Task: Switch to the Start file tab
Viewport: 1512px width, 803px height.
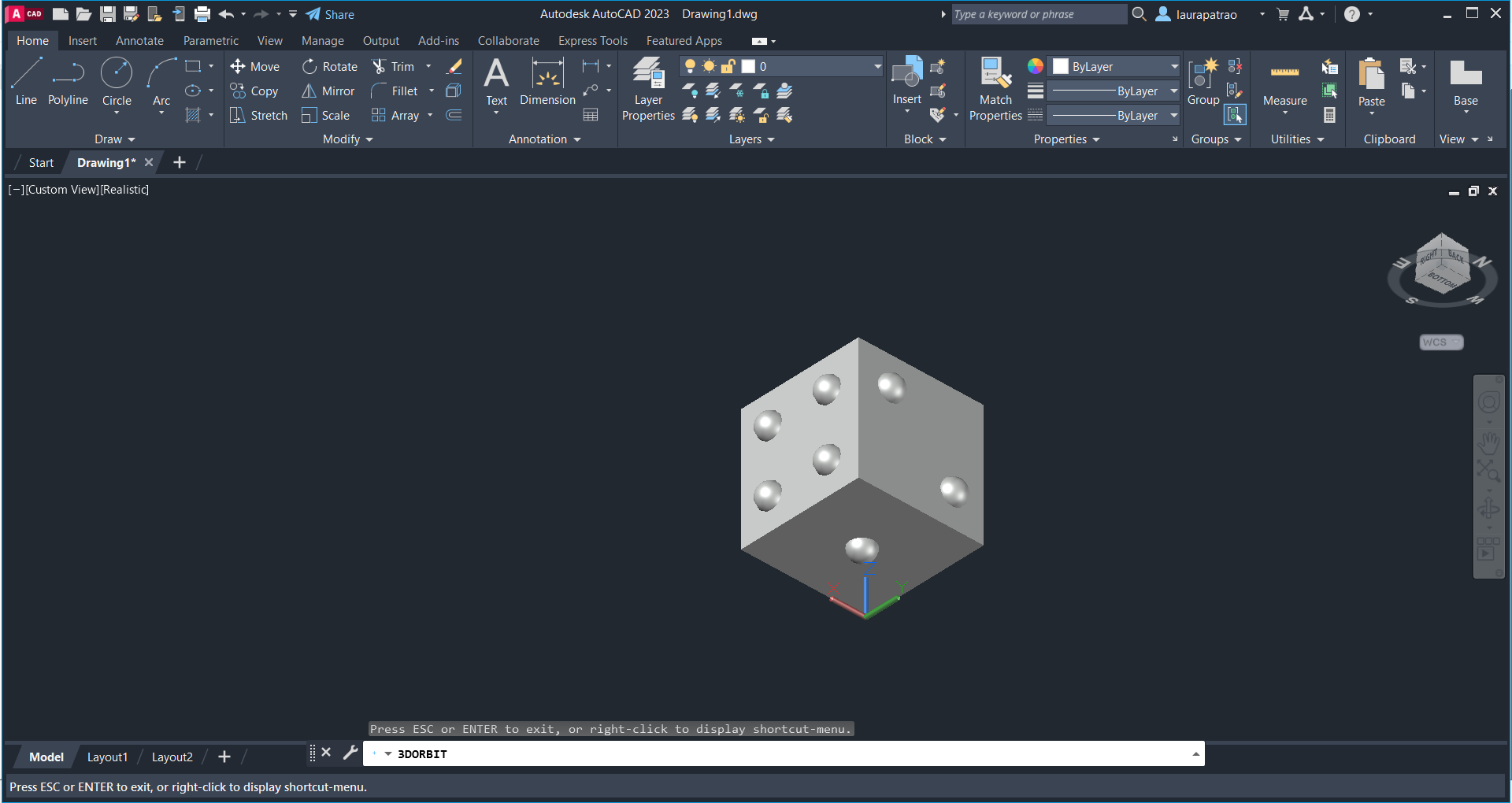Action: click(x=41, y=163)
